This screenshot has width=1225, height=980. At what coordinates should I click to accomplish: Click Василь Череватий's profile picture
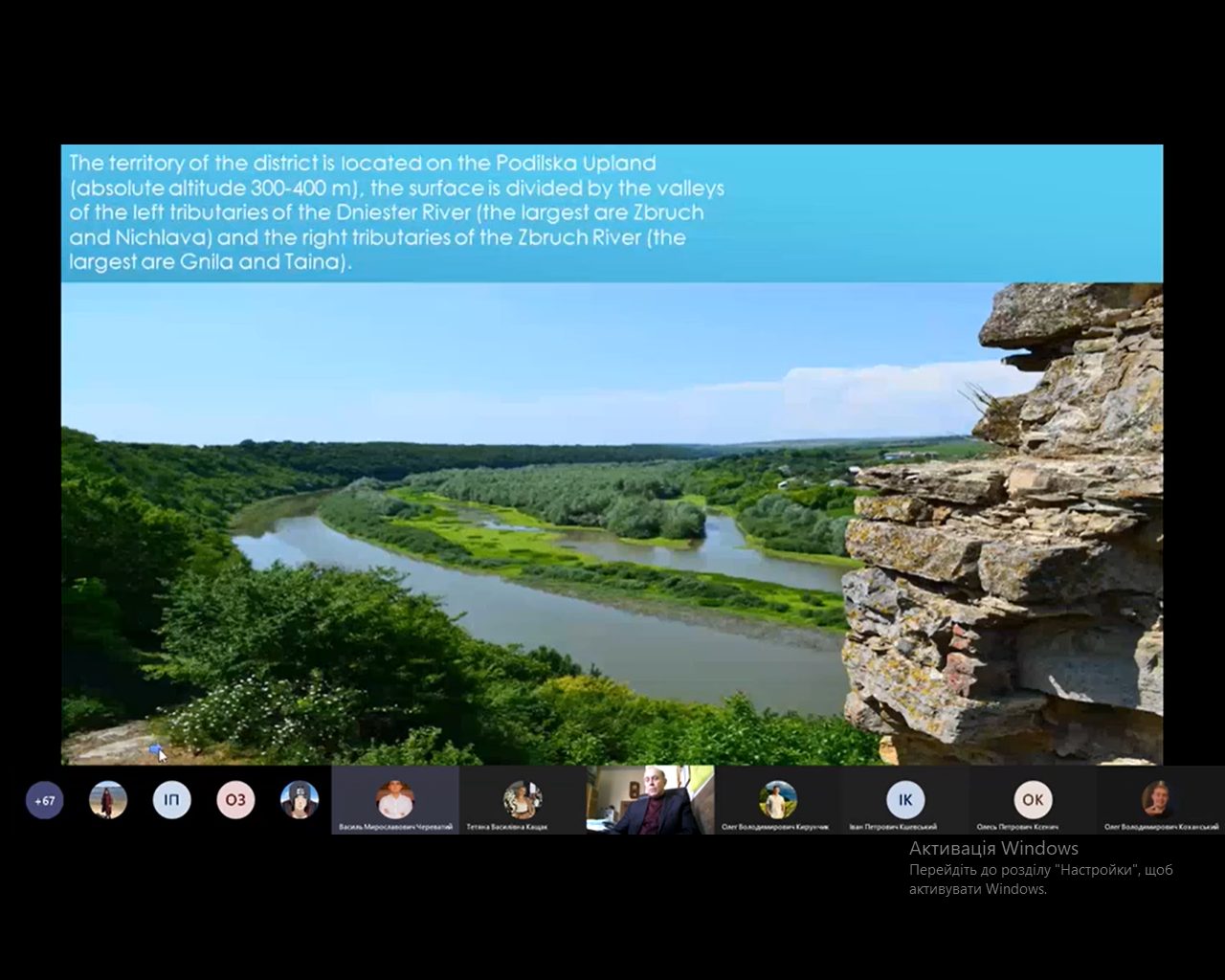[394, 798]
